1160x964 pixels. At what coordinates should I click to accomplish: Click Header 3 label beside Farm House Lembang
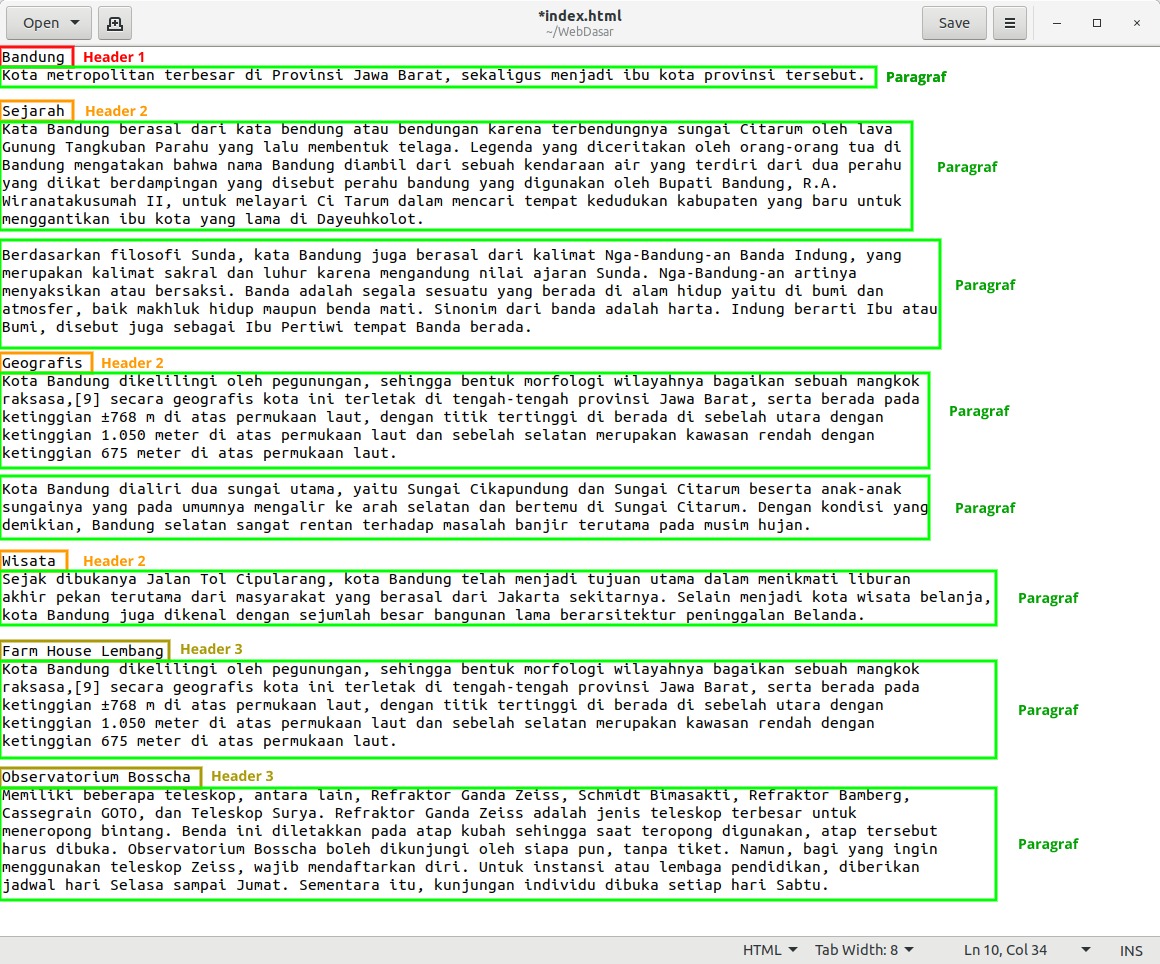click(x=211, y=649)
